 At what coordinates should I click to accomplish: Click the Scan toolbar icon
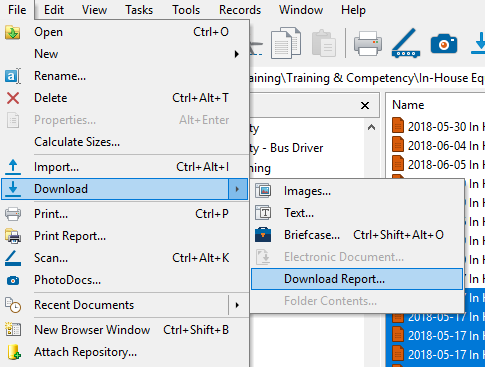pos(405,43)
